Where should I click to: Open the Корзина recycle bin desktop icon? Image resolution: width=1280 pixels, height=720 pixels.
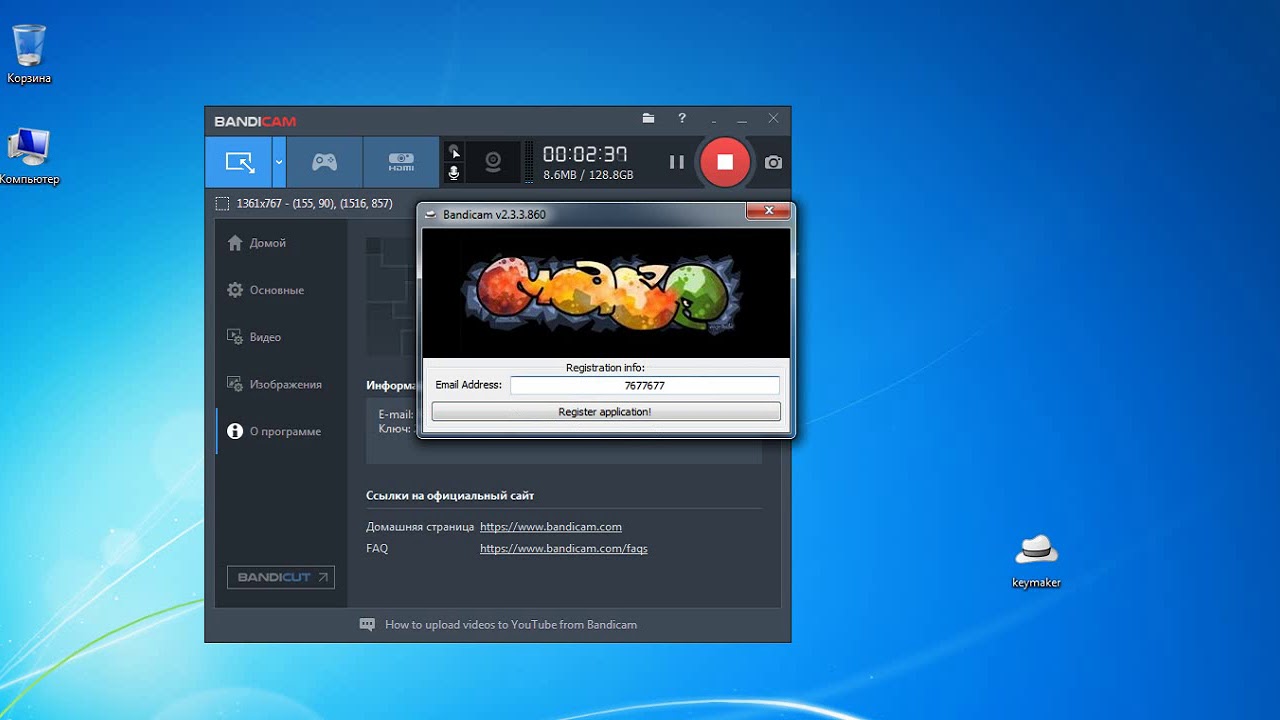pyautogui.click(x=29, y=54)
